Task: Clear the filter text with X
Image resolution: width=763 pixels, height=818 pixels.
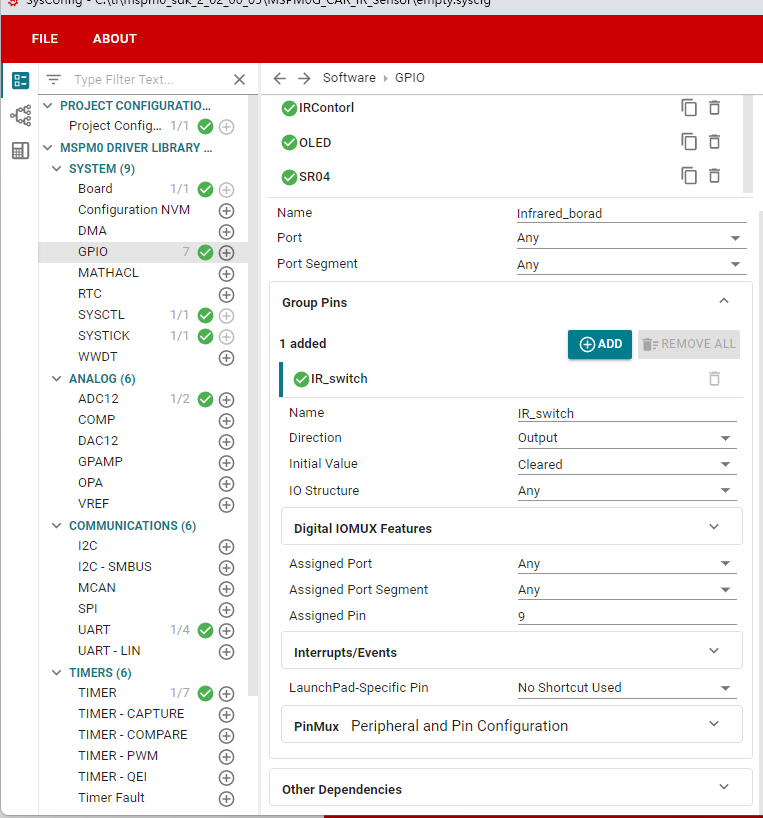Action: pyautogui.click(x=239, y=79)
